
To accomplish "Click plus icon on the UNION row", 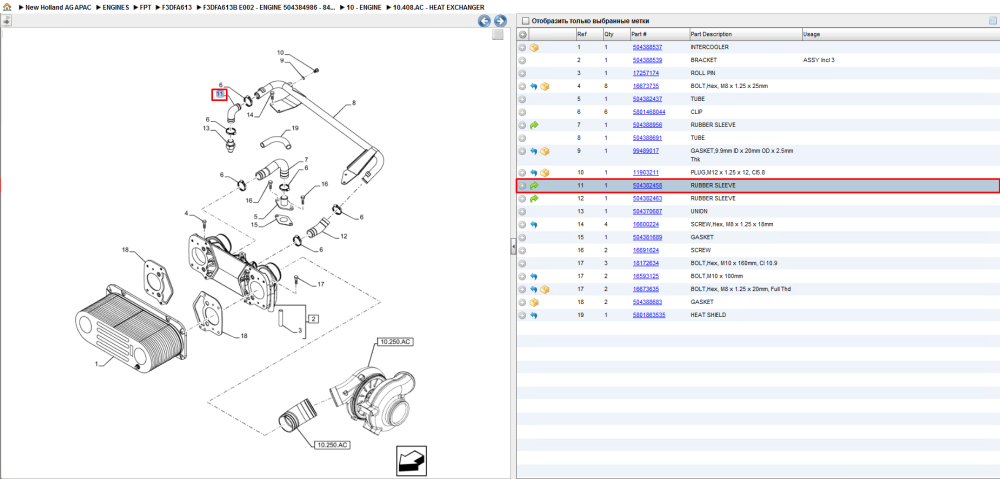I will pos(522,211).
